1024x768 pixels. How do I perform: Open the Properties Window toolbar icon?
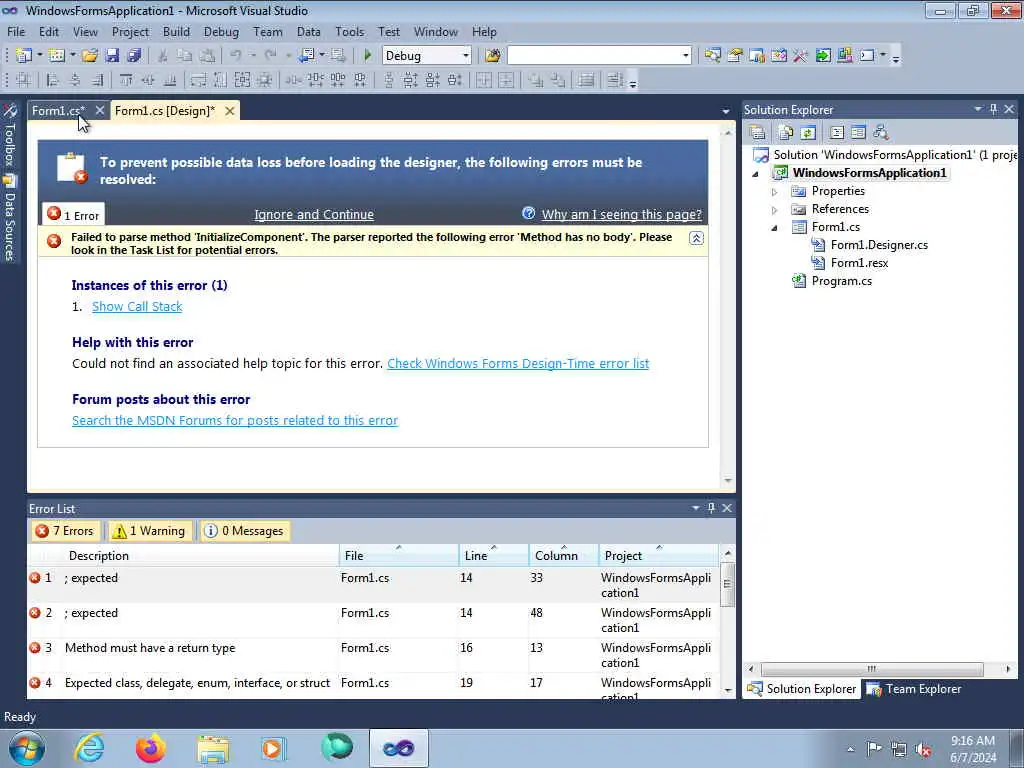(735, 56)
